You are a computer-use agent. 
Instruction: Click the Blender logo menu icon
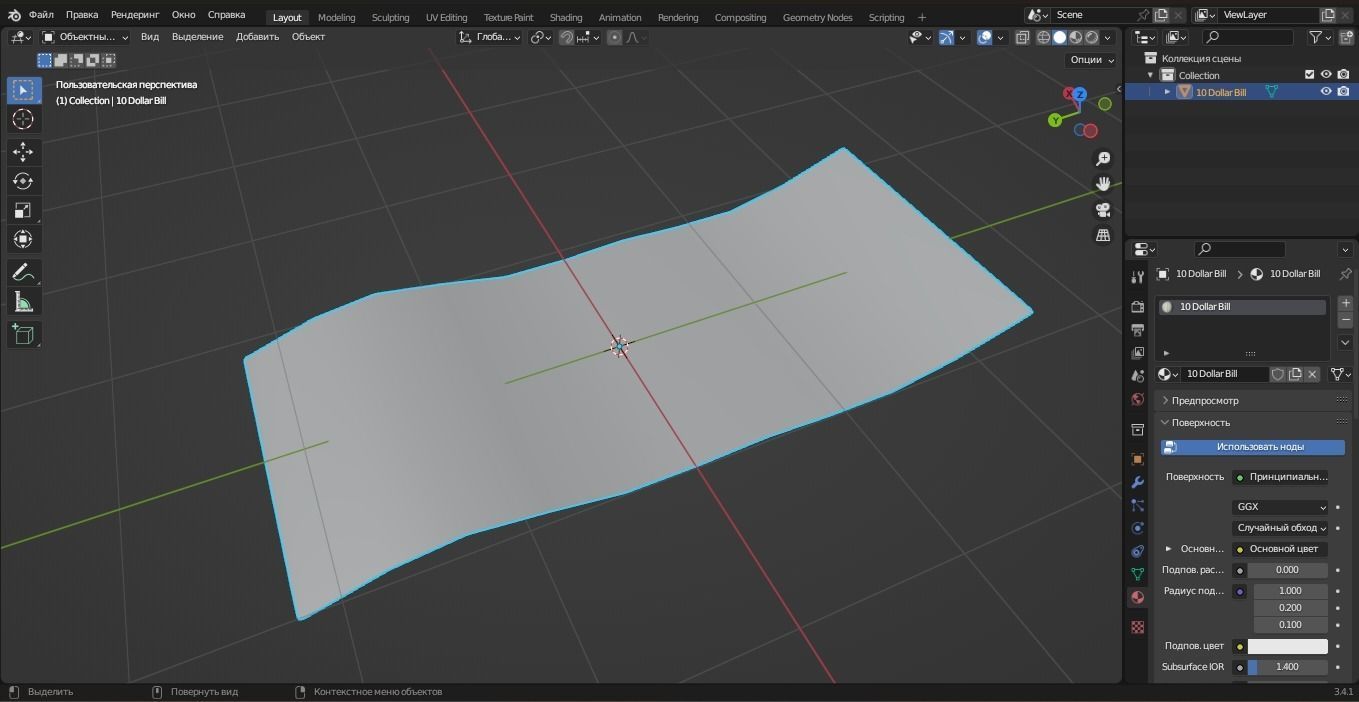tap(14, 15)
